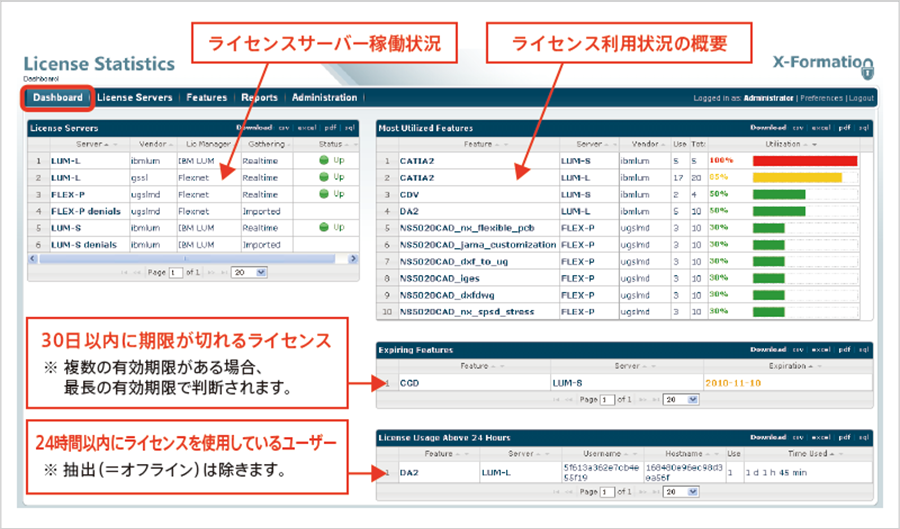
Task: Click green Up status icon for gssl LUM-L
Action: click(x=324, y=177)
